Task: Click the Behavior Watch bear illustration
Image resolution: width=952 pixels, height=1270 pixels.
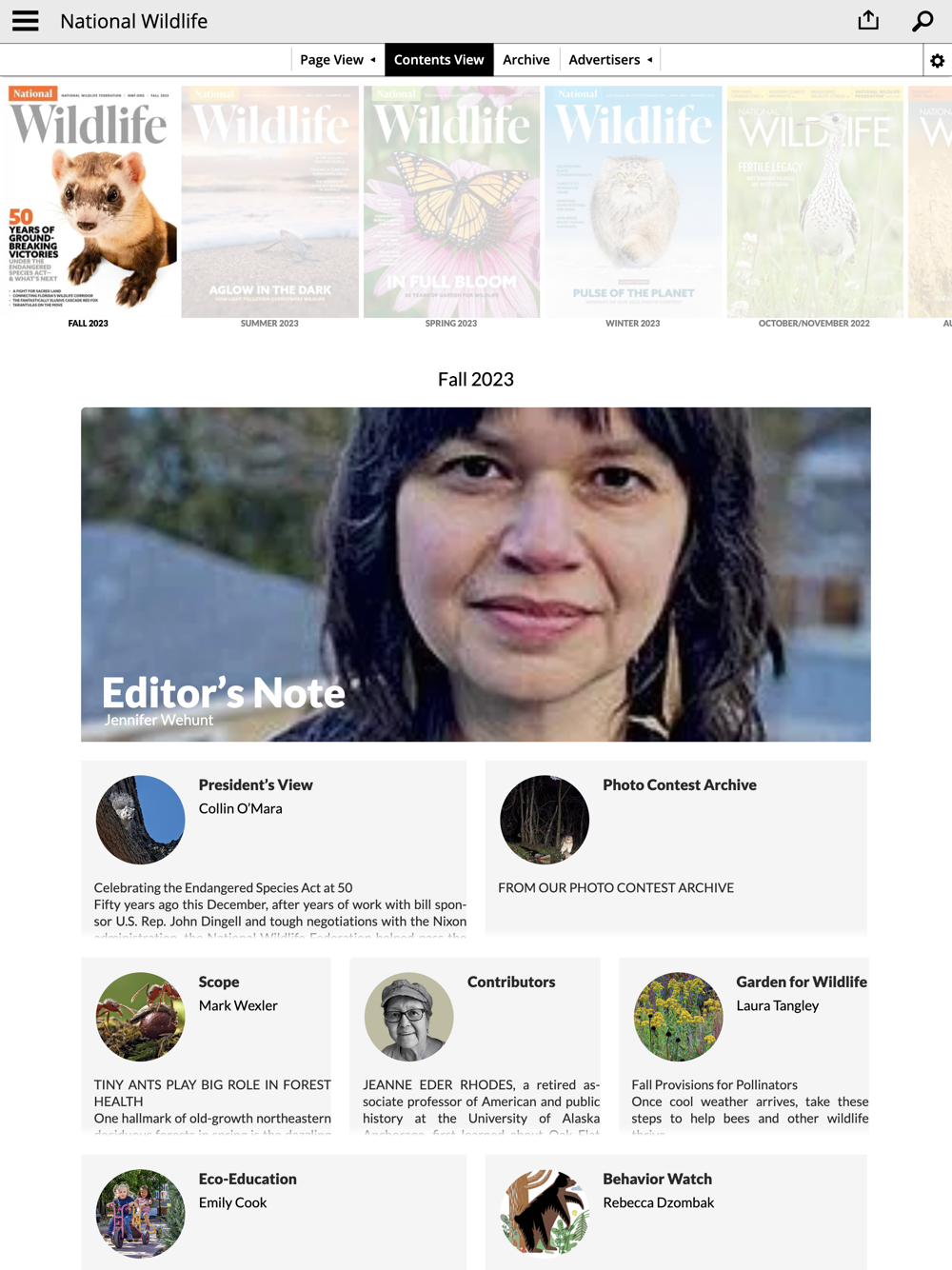Action: tap(545, 1214)
